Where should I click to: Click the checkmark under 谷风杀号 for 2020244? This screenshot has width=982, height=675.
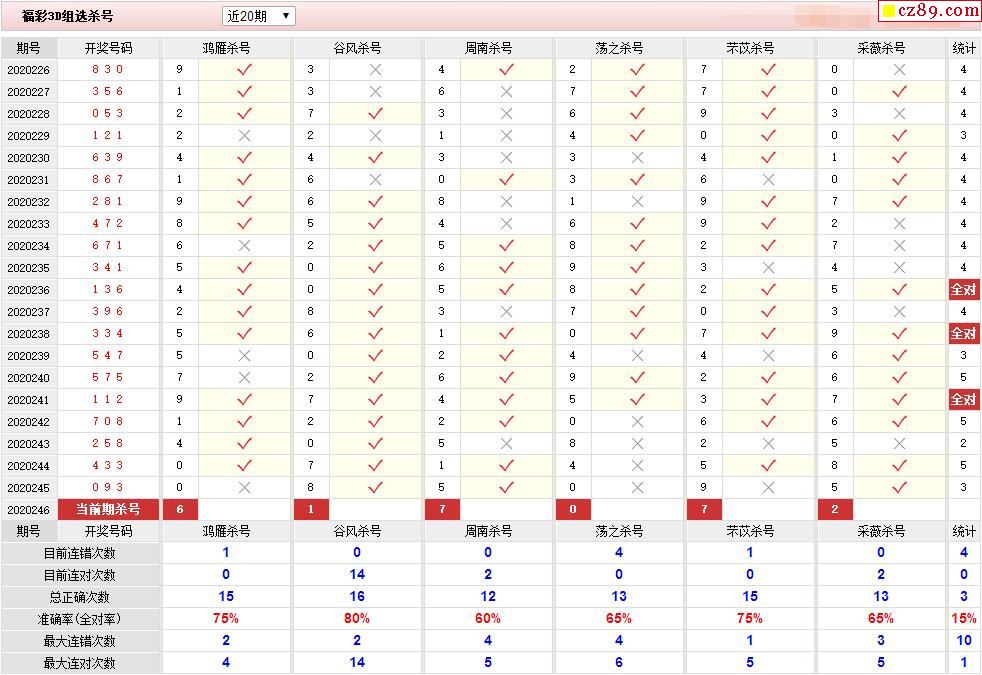pyautogui.click(x=372, y=465)
